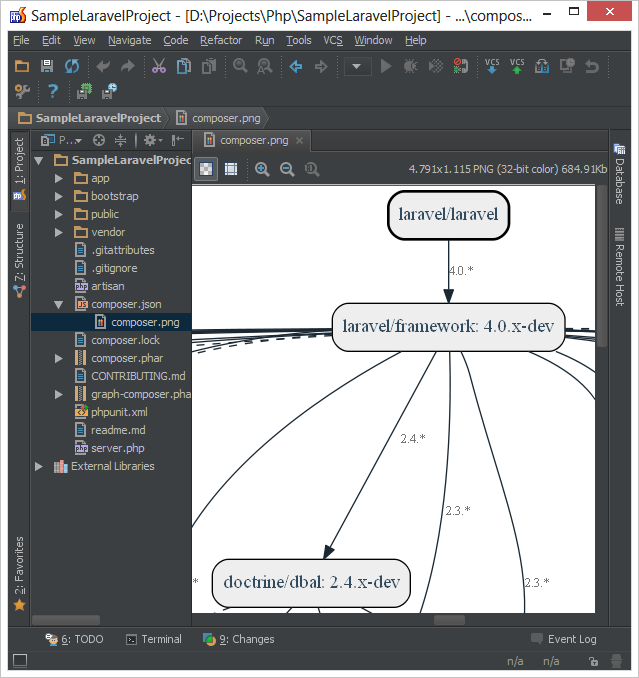Image resolution: width=639 pixels, height=678 pixels.
Task: Click the Run with Coverage icon
Action: [435, 67]
